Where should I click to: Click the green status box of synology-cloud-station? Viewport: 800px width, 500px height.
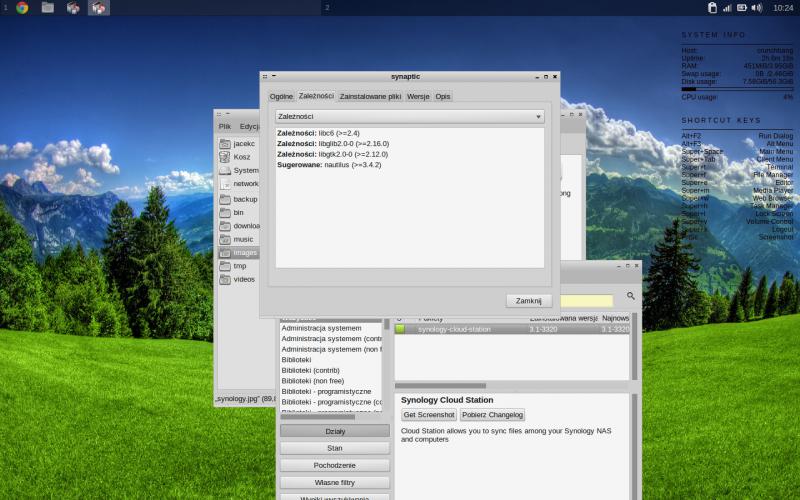point(400,329)
